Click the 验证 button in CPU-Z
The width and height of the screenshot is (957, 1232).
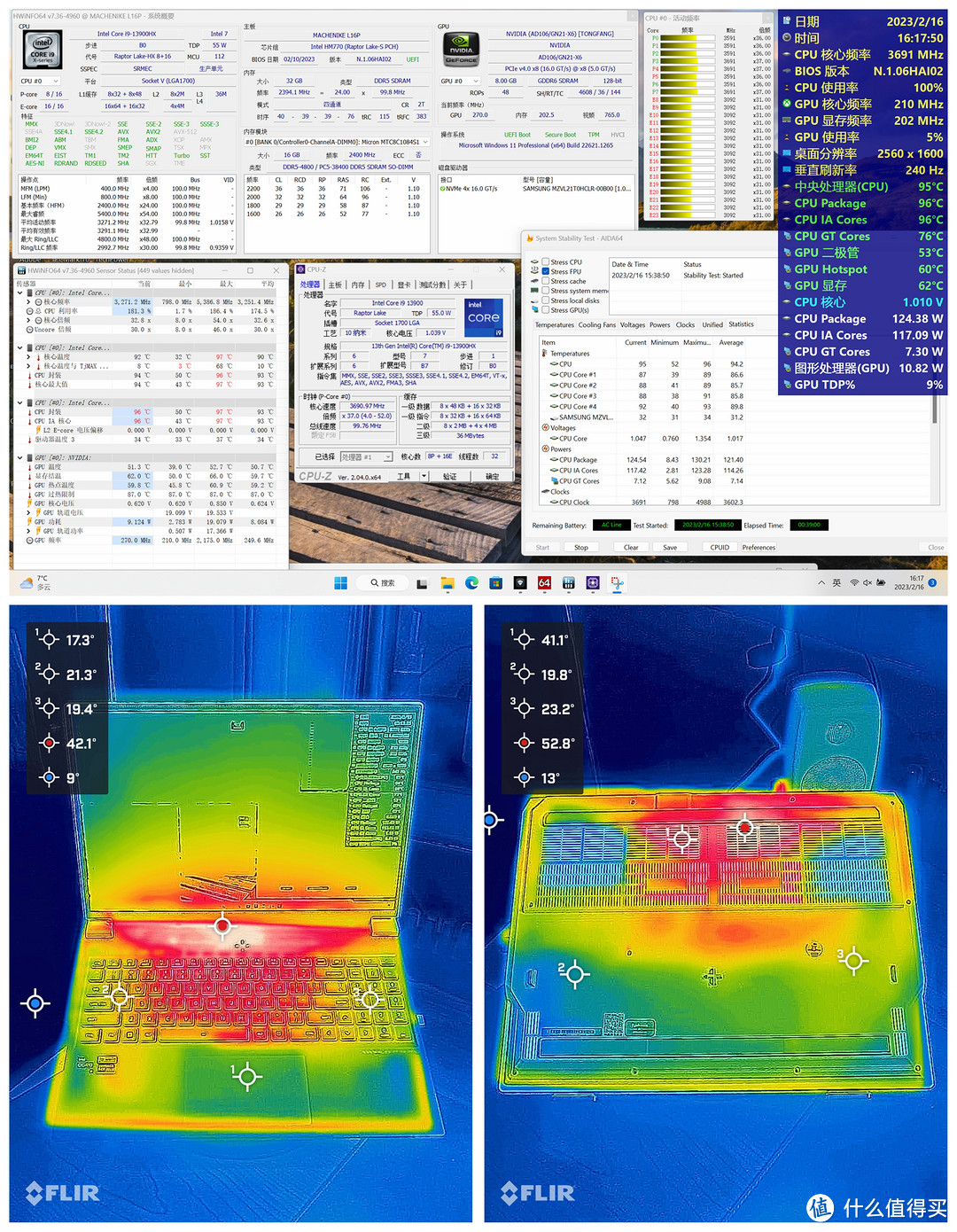coord(450,477)
